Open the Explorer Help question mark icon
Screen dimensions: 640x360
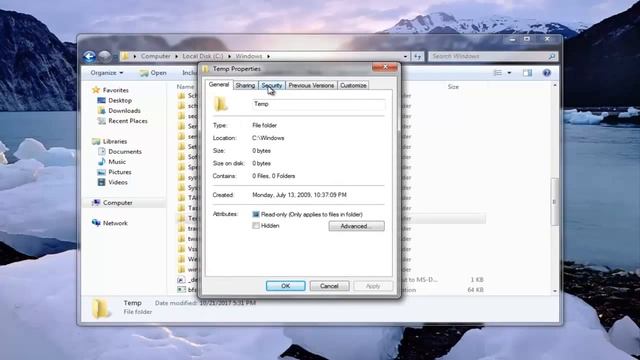click(547, 73)
